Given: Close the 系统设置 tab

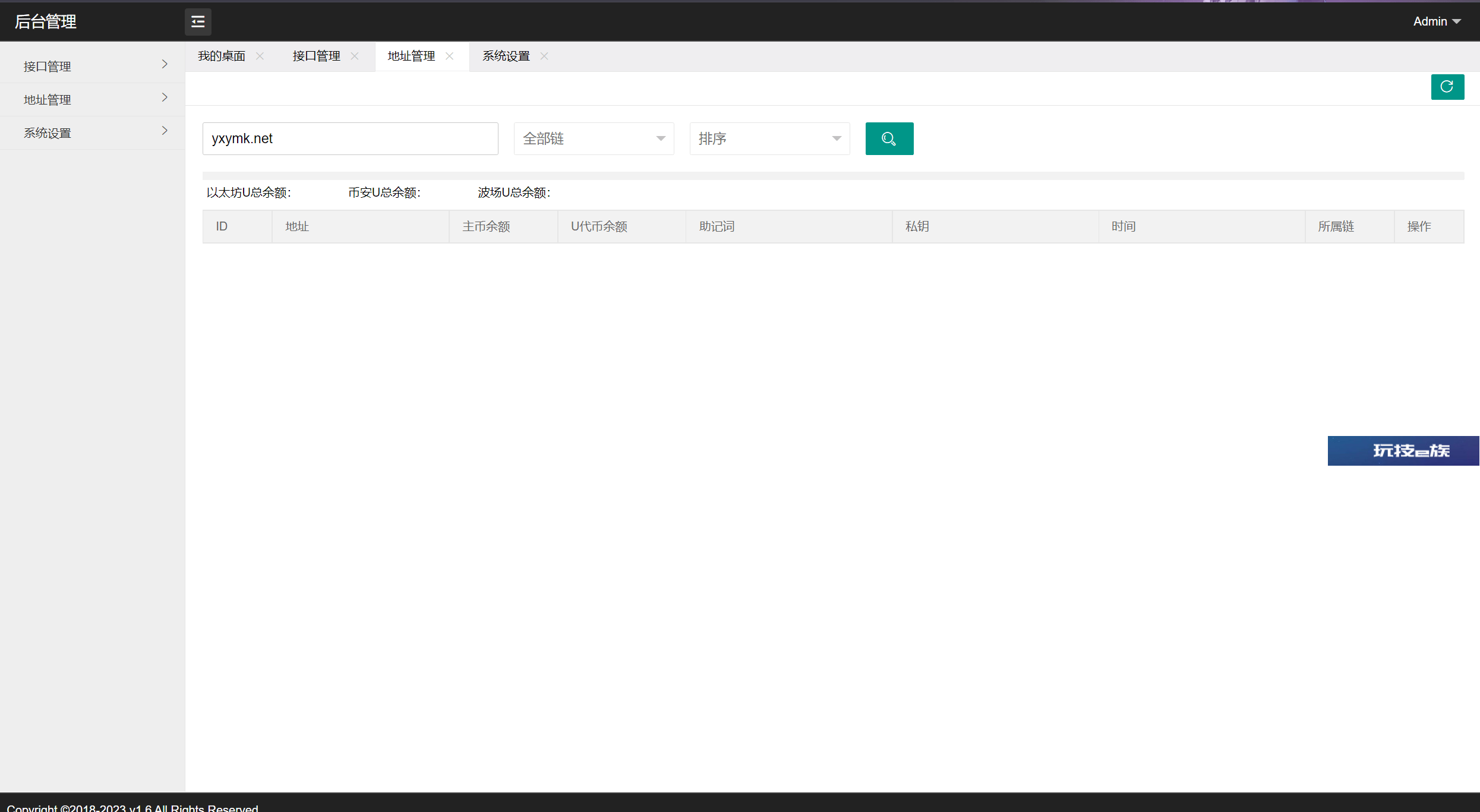Looking at the screenshot, I should pyautogui.click(x=544, y=56).
